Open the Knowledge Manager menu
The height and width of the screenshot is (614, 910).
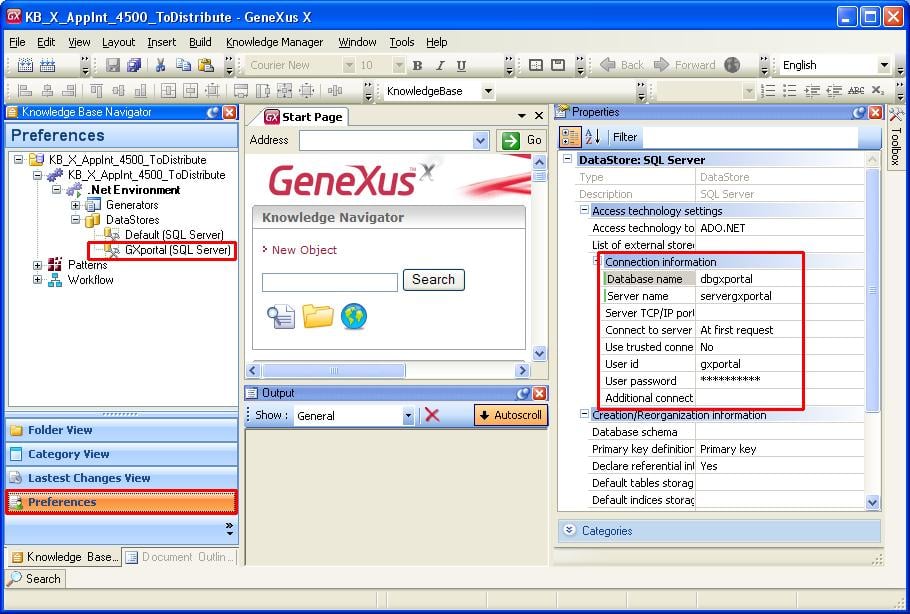tap(274, 42)
